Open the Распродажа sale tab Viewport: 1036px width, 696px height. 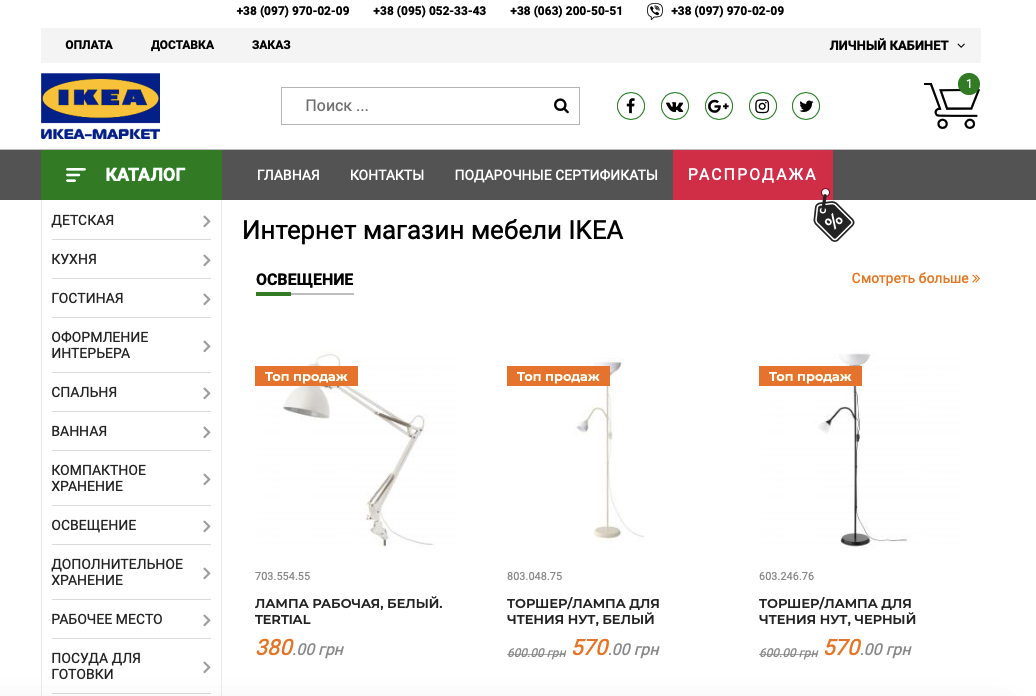coord(753,174)
